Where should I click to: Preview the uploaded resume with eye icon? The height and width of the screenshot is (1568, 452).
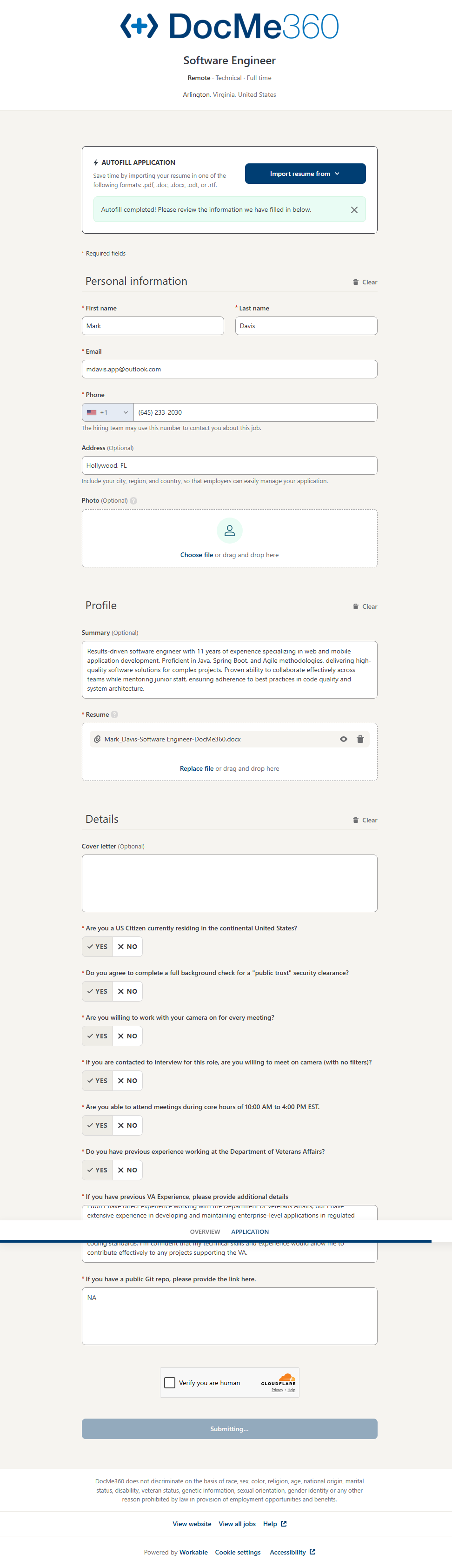click(x=344, y=739)
